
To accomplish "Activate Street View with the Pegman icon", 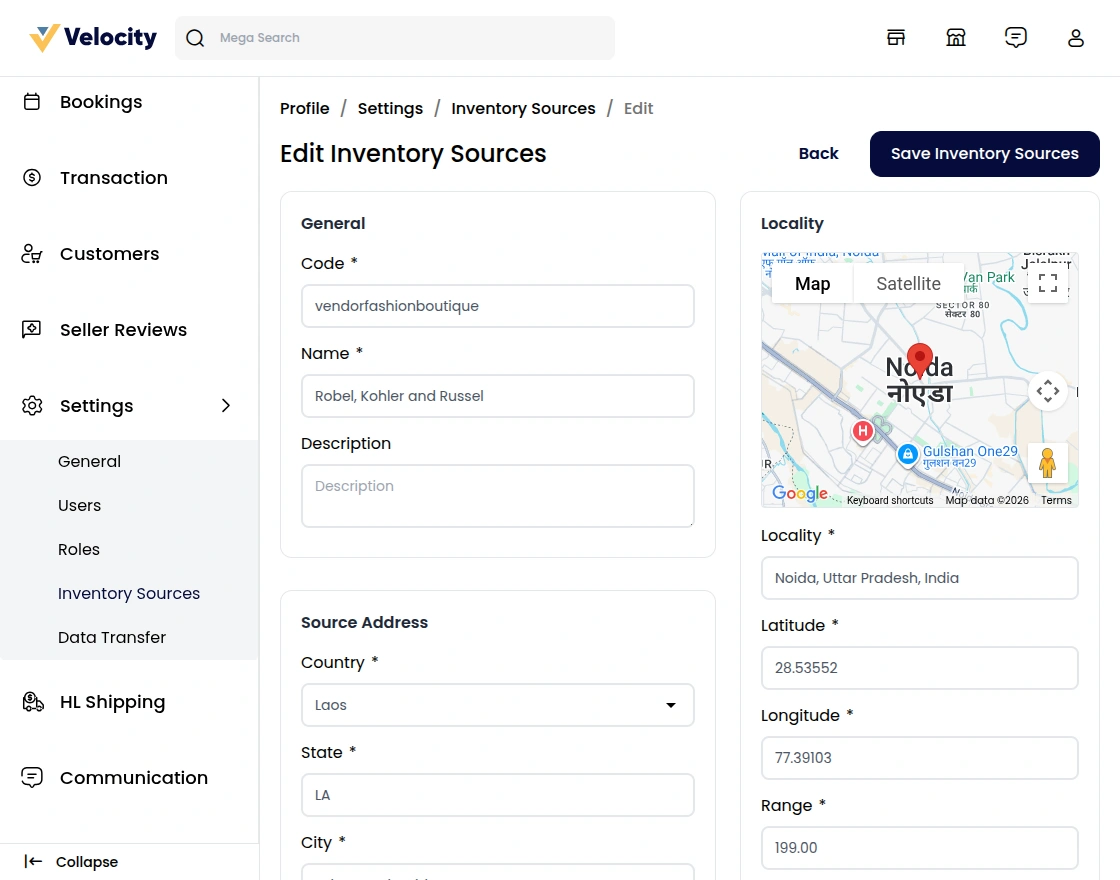I will (x=1048, y=462).
